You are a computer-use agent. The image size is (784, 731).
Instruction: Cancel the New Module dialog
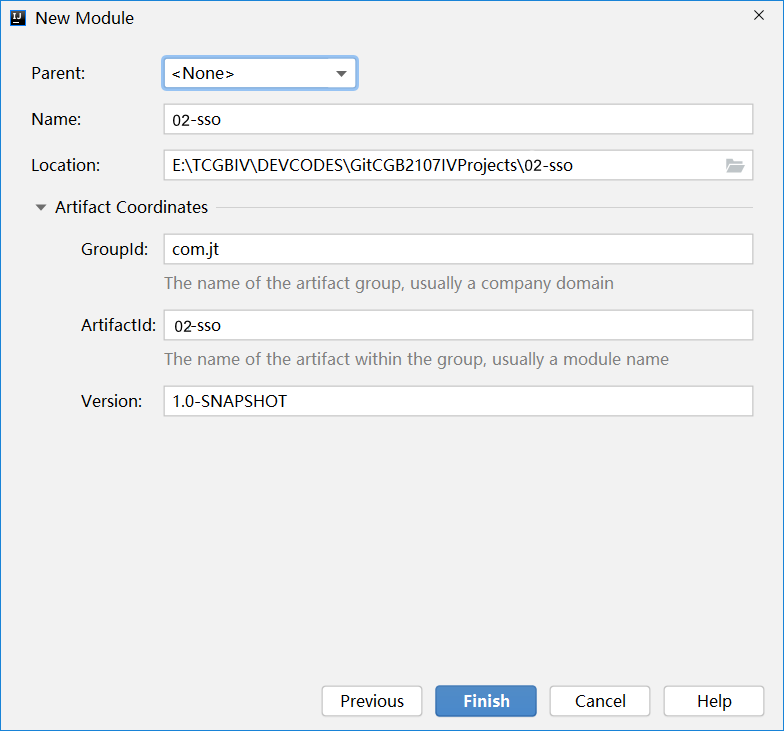[600, 701]
